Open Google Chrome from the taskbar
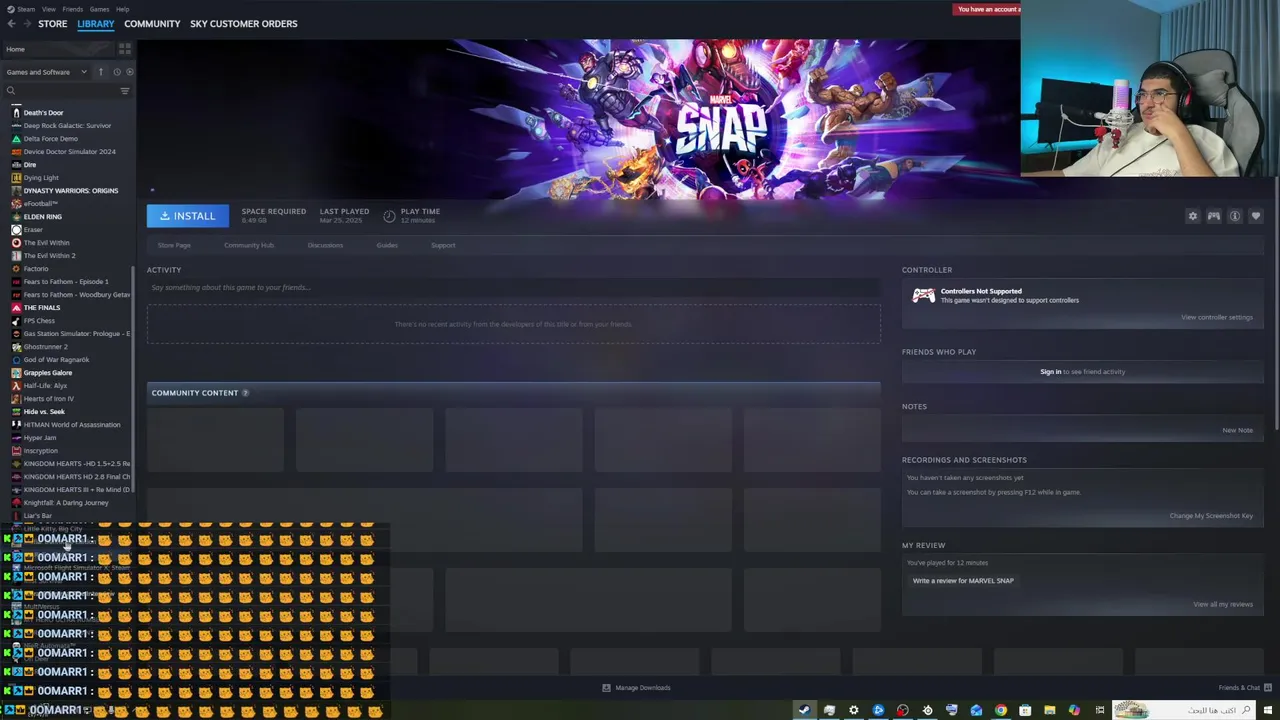The height and width of the screenshot is (720, 1280). click(1000, 710)
